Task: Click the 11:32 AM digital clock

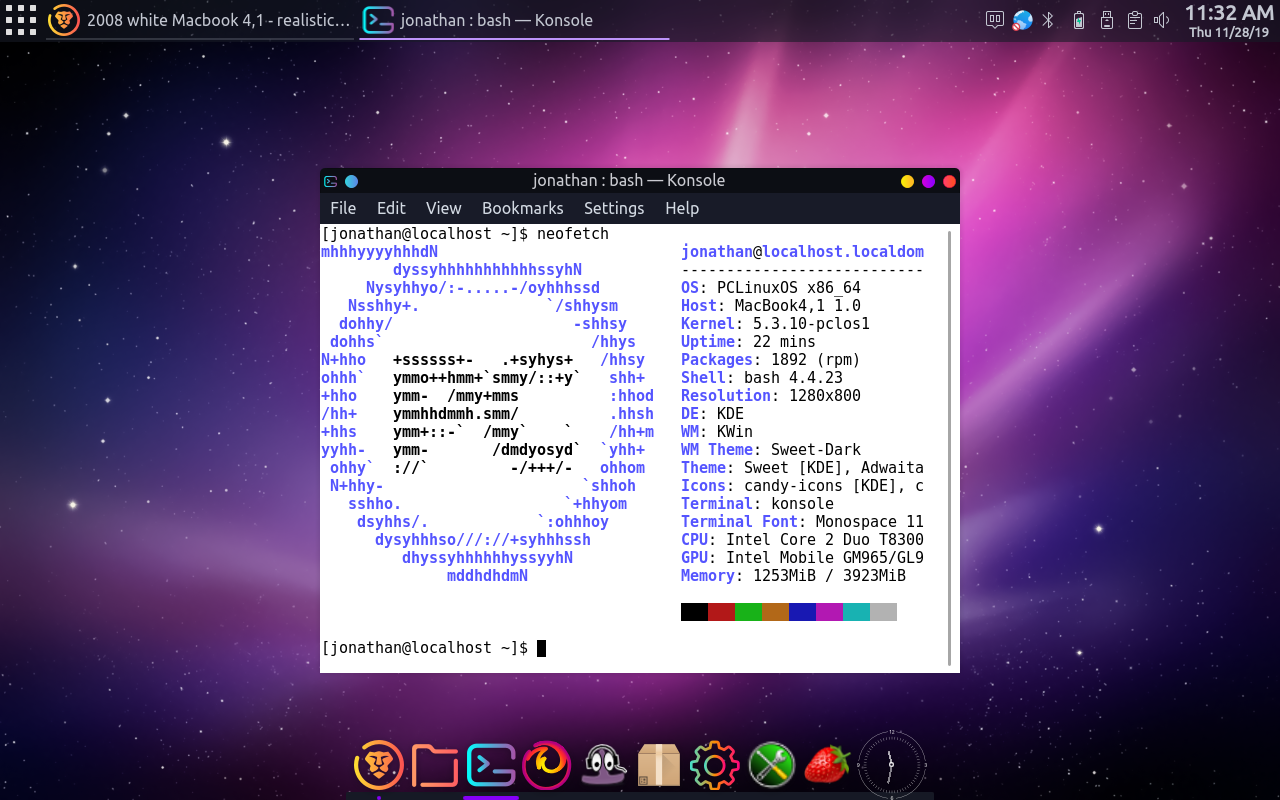Action: pos(1229,13)
